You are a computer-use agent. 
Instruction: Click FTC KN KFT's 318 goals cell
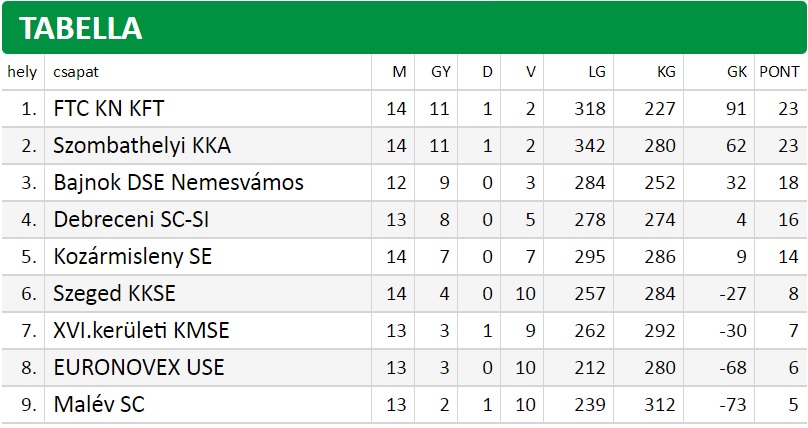(590, 109)
